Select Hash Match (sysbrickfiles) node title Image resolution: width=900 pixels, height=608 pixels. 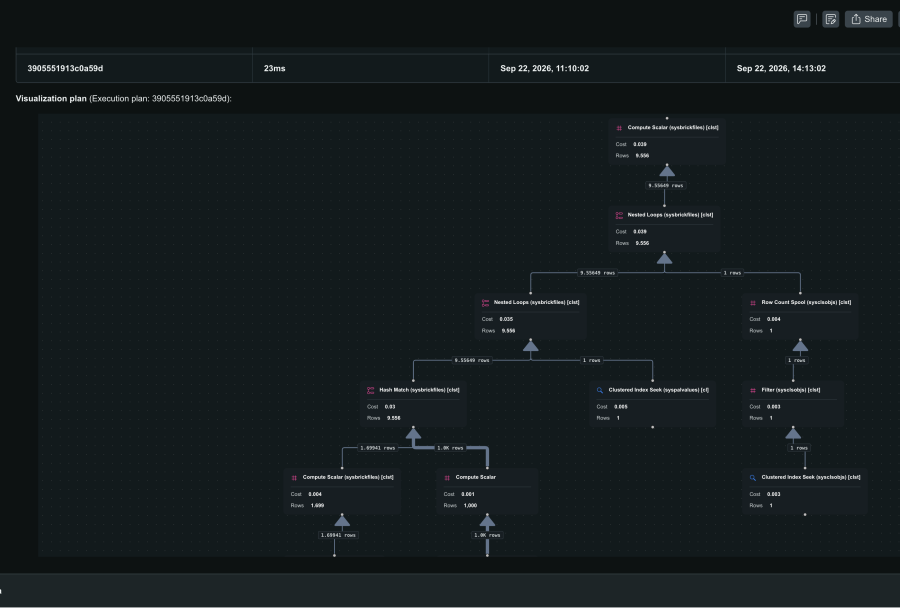pyautogui.click(x=419, y=390)
